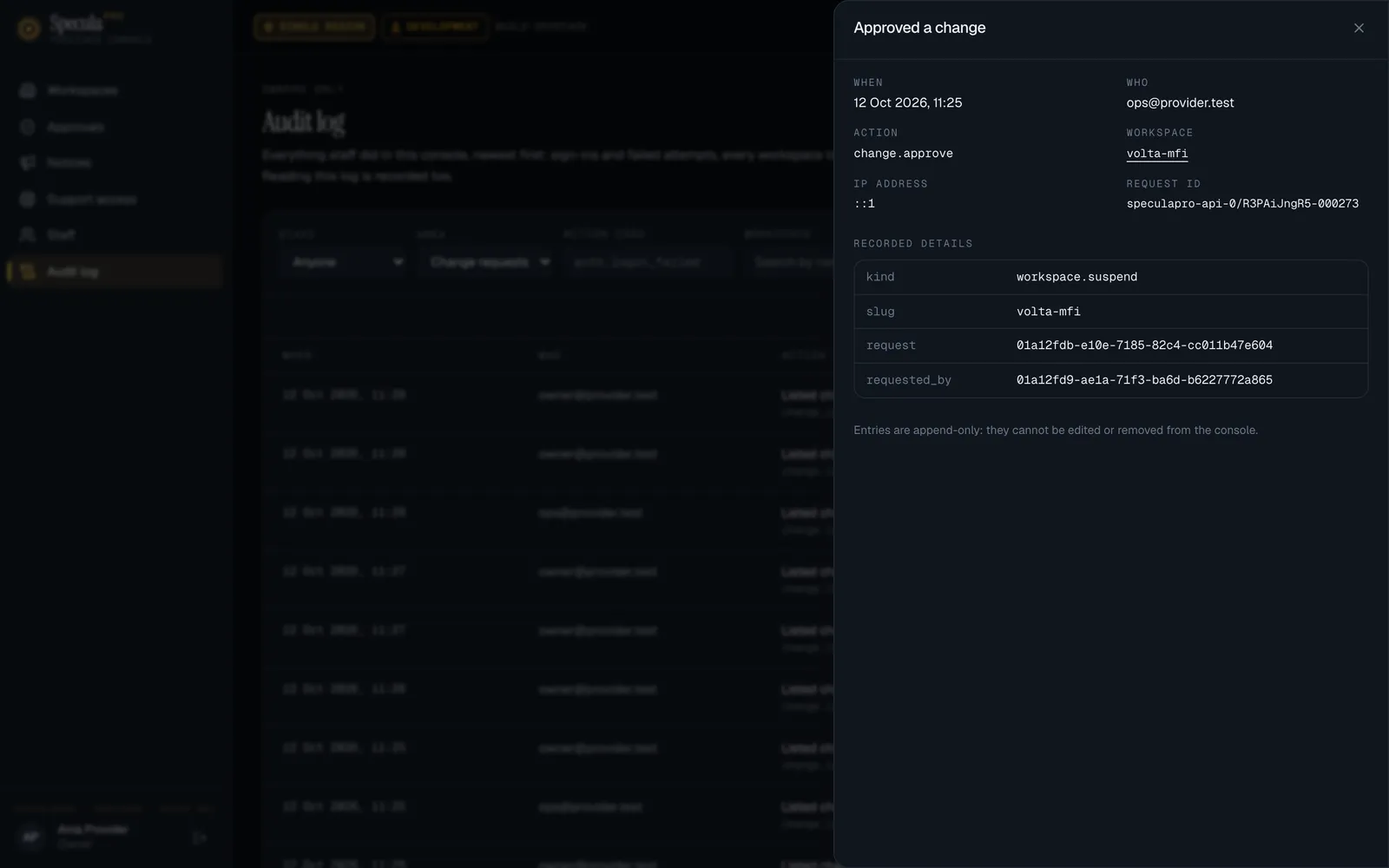This screenshot has height=868, width=1389.
Task: Select the slug value volta-mfi in details table
Action: click(x=1049, y=312)
